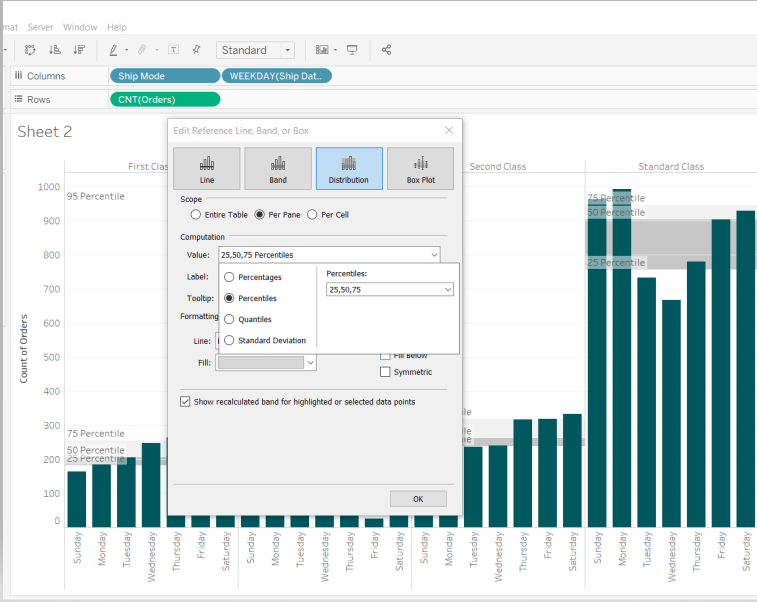Click the Rows shelf icon

click(x=18, y=99)
